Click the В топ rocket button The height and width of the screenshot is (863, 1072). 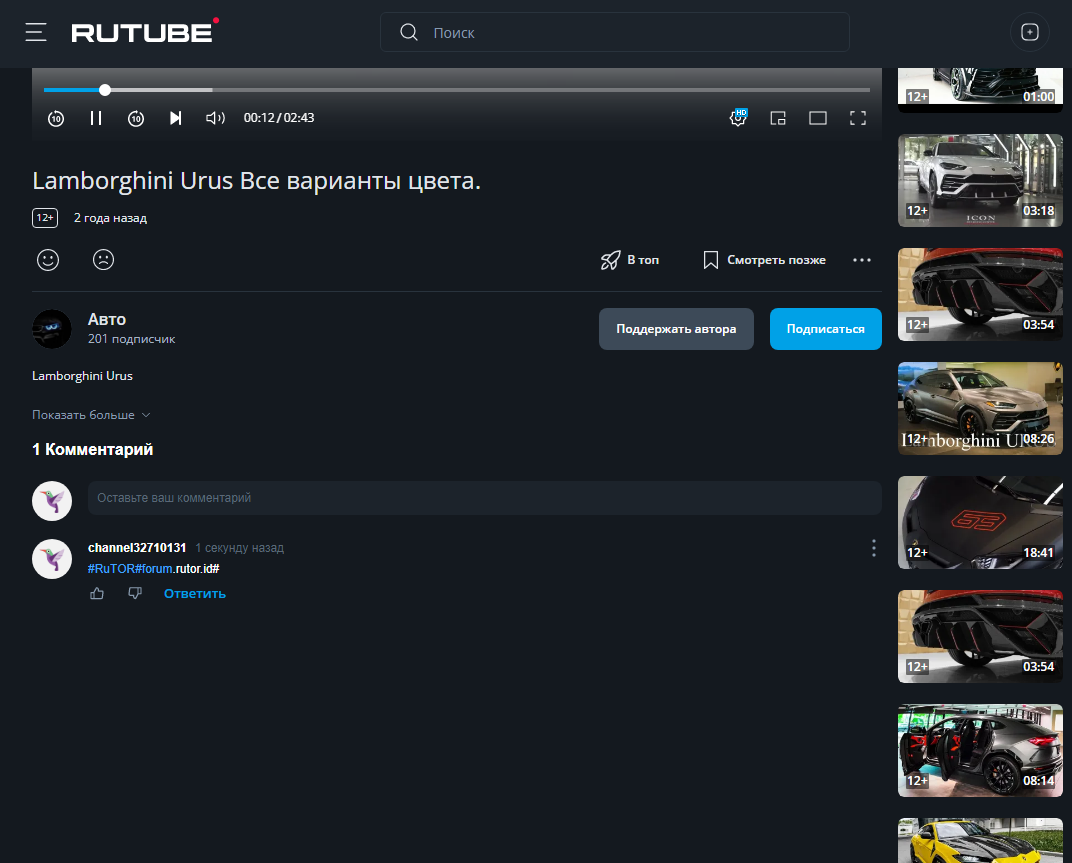pyautogui.click(x=630, y=260)
